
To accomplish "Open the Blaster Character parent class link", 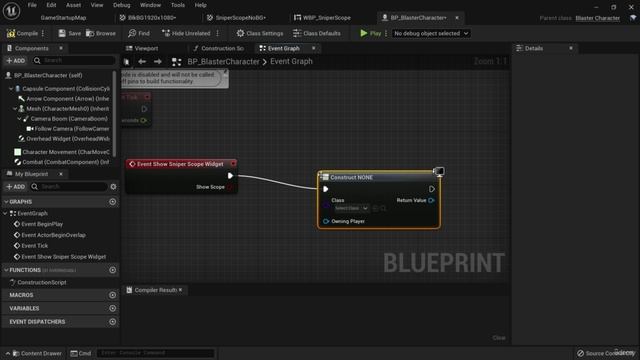I will pyautogui.click(x=598, y=18).
